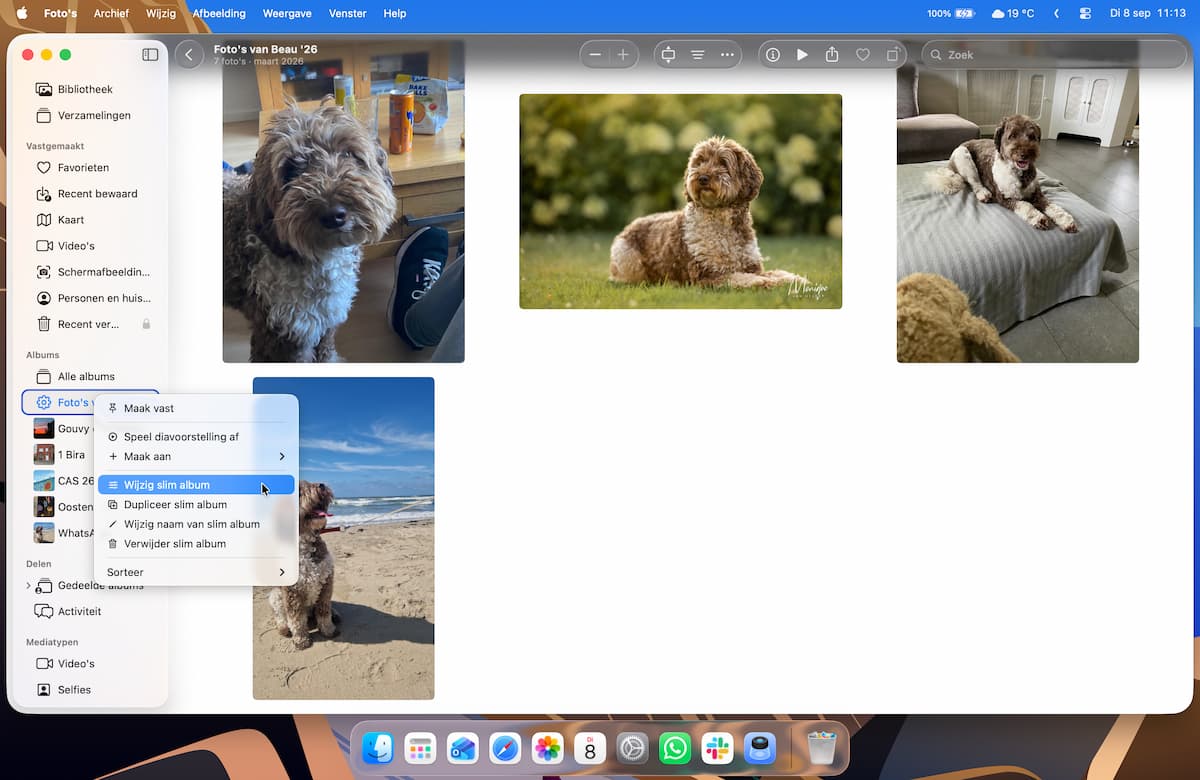Choose Dupliceer slim album

(196, 505)
